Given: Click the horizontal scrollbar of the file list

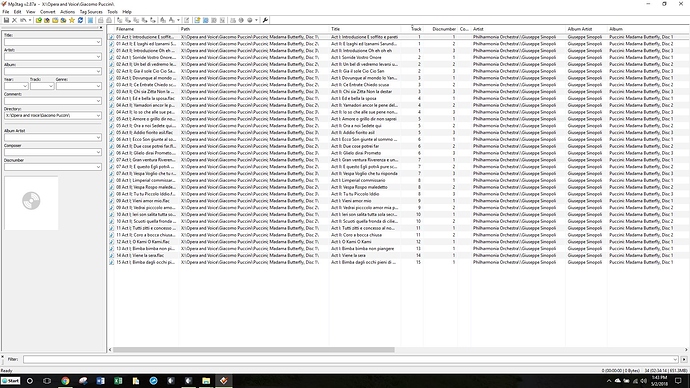Looking at the screenshot, I should pos(254,350).
